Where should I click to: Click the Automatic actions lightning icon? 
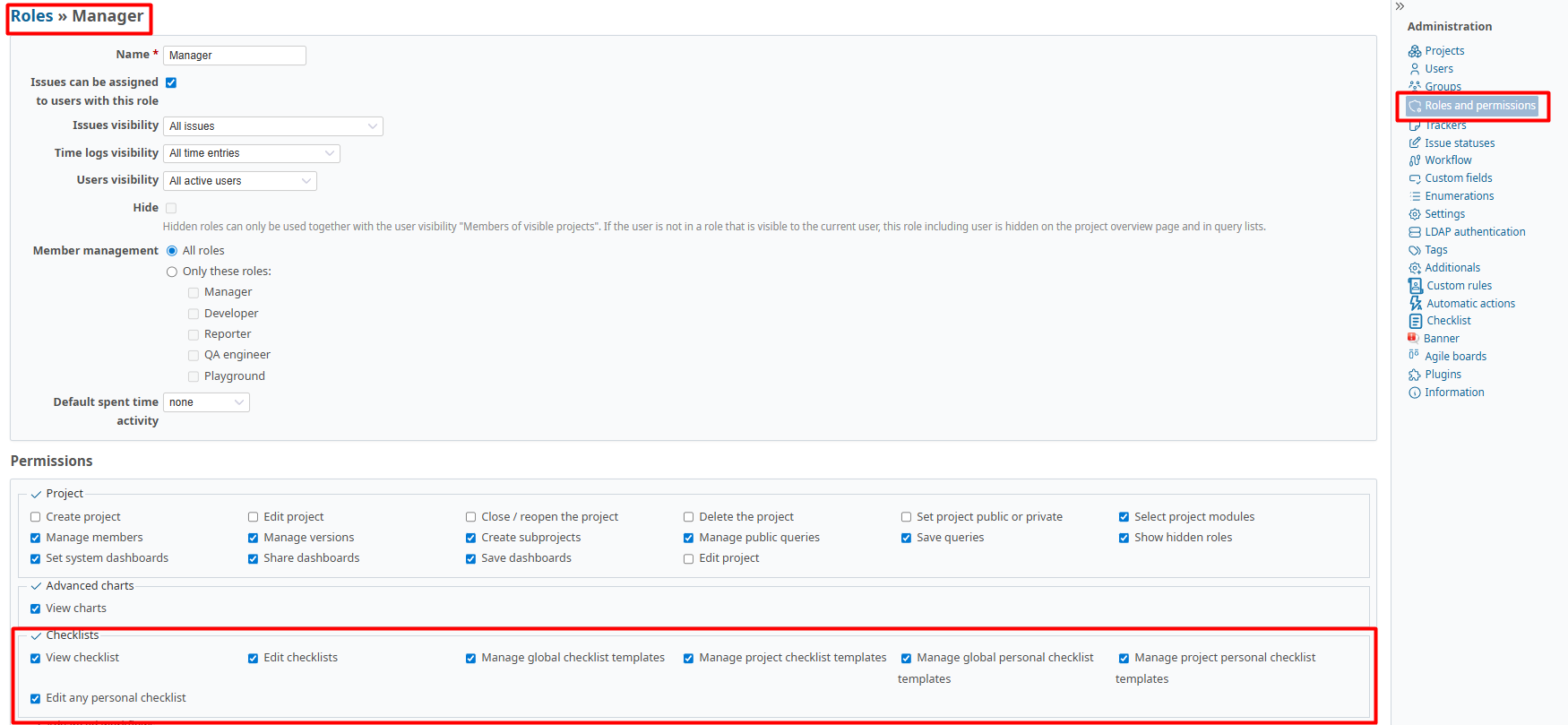coord(1416,304)
